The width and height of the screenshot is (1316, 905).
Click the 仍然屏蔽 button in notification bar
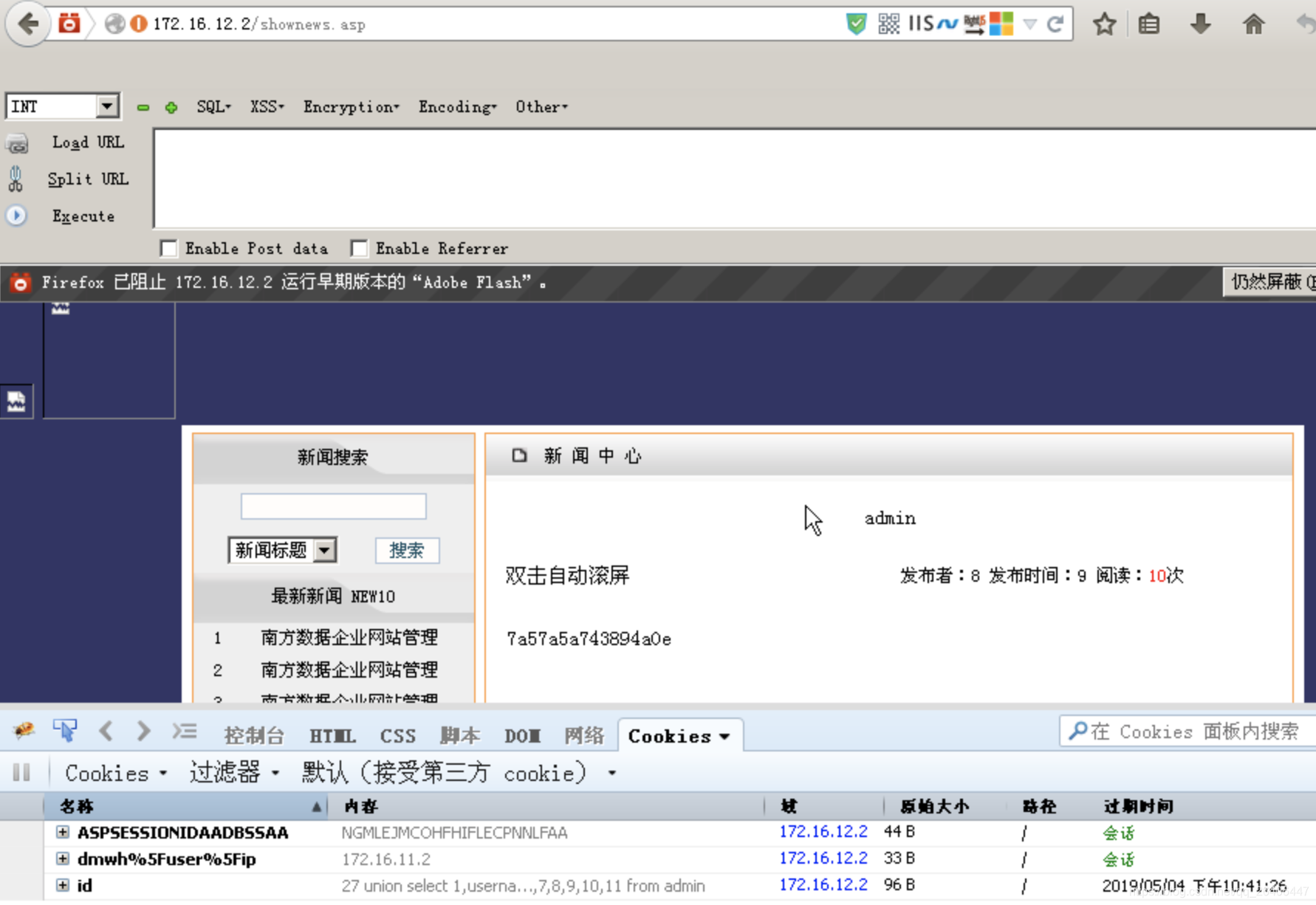coord(1270,282)
